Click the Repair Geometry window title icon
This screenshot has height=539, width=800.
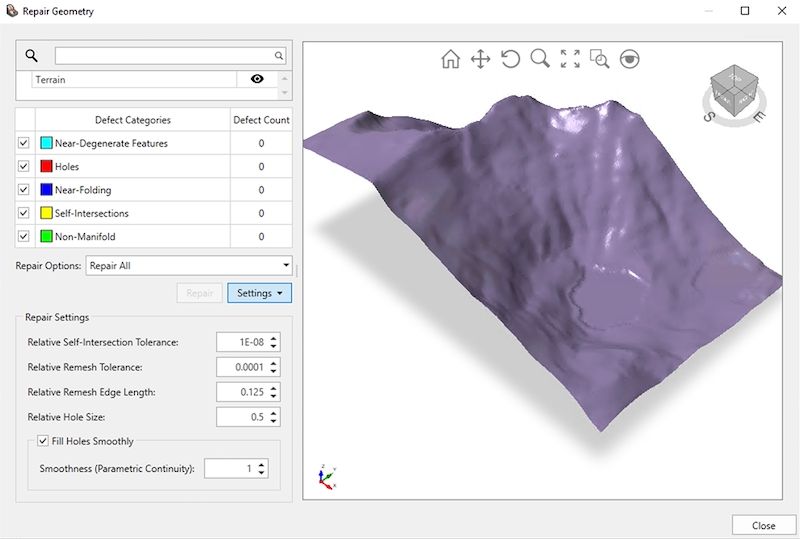(x=11, y=10)
